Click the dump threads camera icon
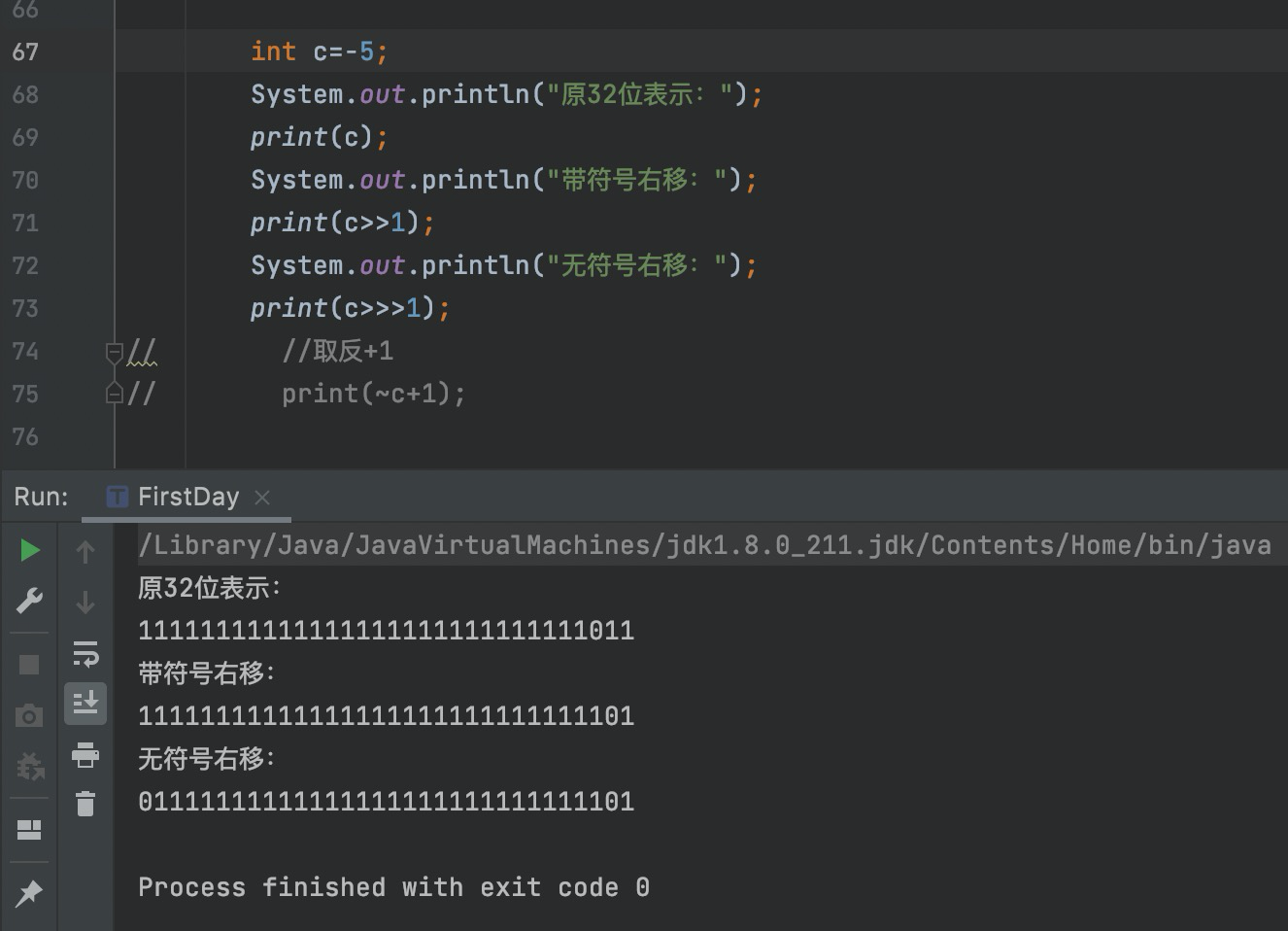The height and width of the screenshot is (931, 1288). (x=29, y=716)
